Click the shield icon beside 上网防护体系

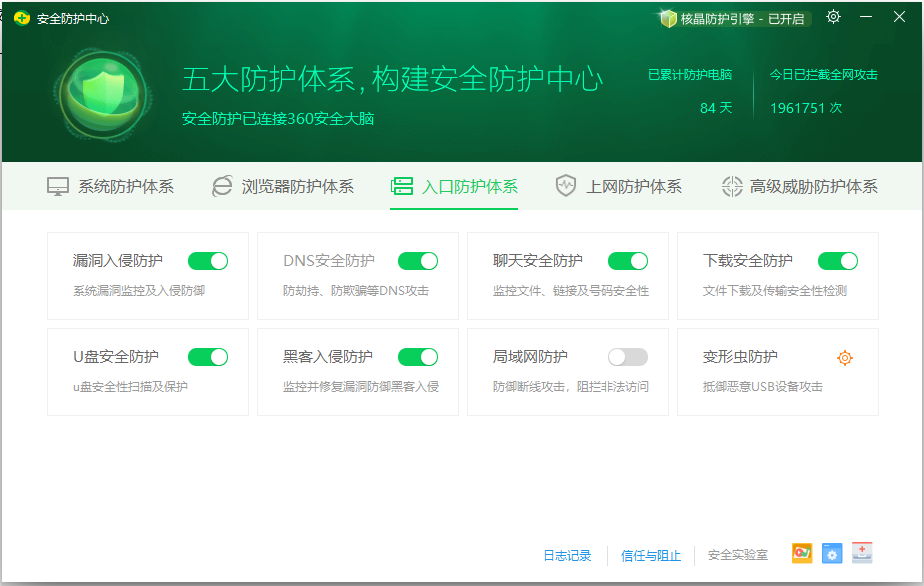pyautogui.click(x=566, y=184)
